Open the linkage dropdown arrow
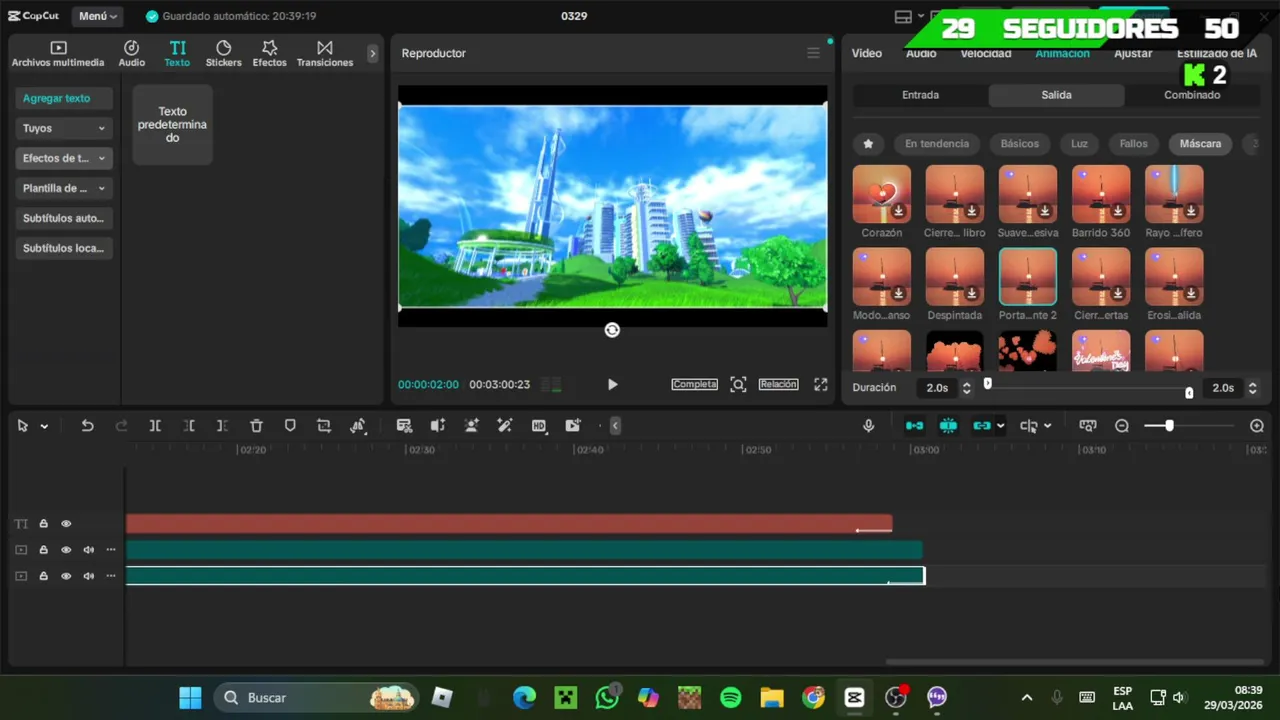The image size is (1280, 720). [1000, 426]
